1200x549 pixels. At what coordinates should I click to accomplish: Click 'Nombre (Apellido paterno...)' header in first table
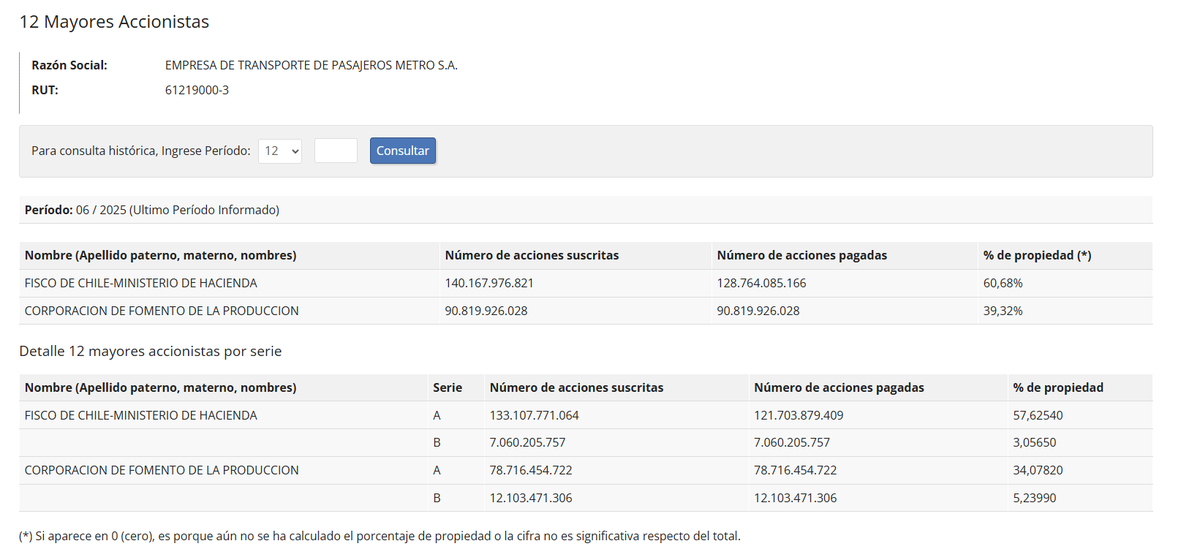160,255
